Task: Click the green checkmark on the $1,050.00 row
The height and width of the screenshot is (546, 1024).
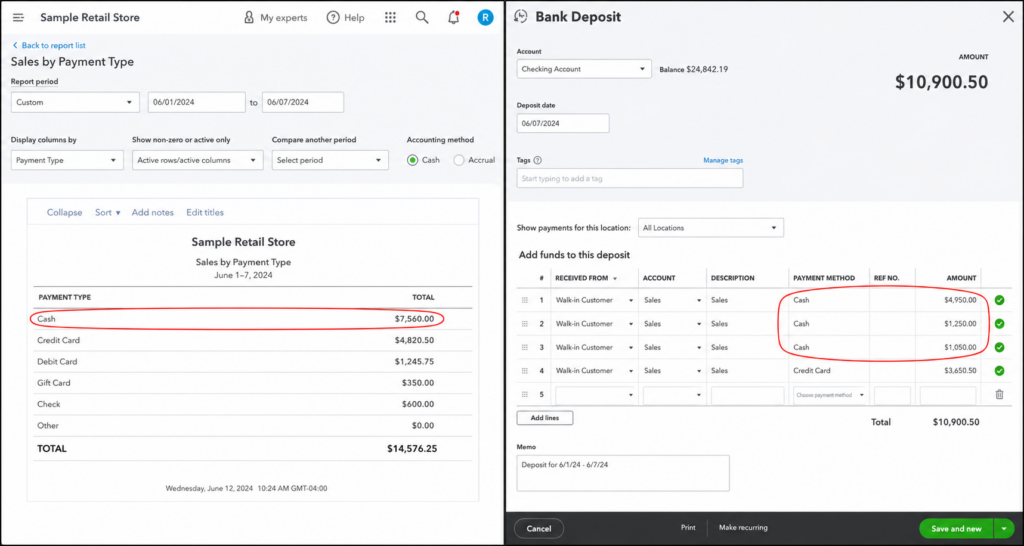Action: click(999, 347)
